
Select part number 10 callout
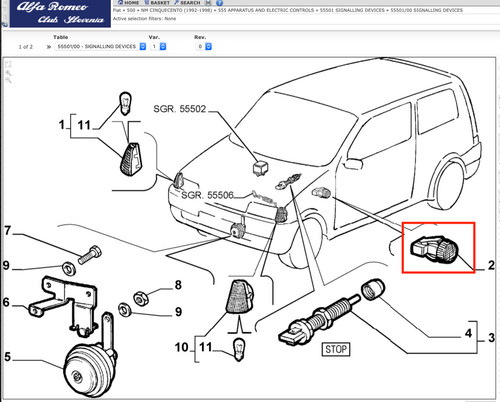pos(182,347)
